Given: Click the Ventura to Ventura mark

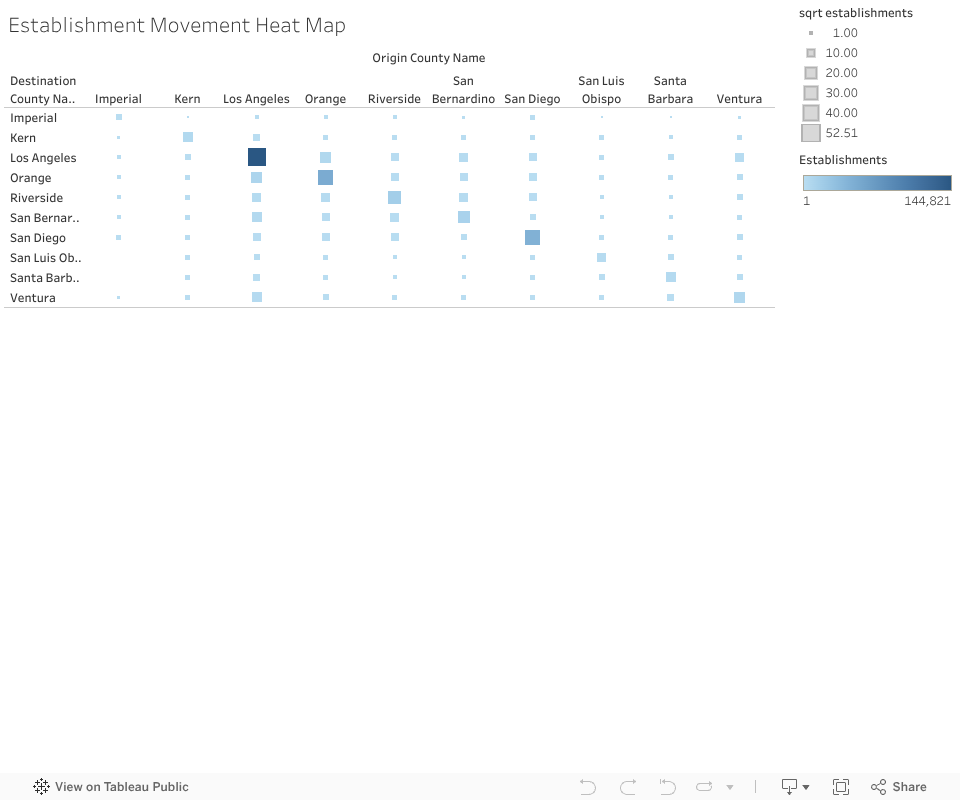Looking at the screenshot, I should [740, 297].
